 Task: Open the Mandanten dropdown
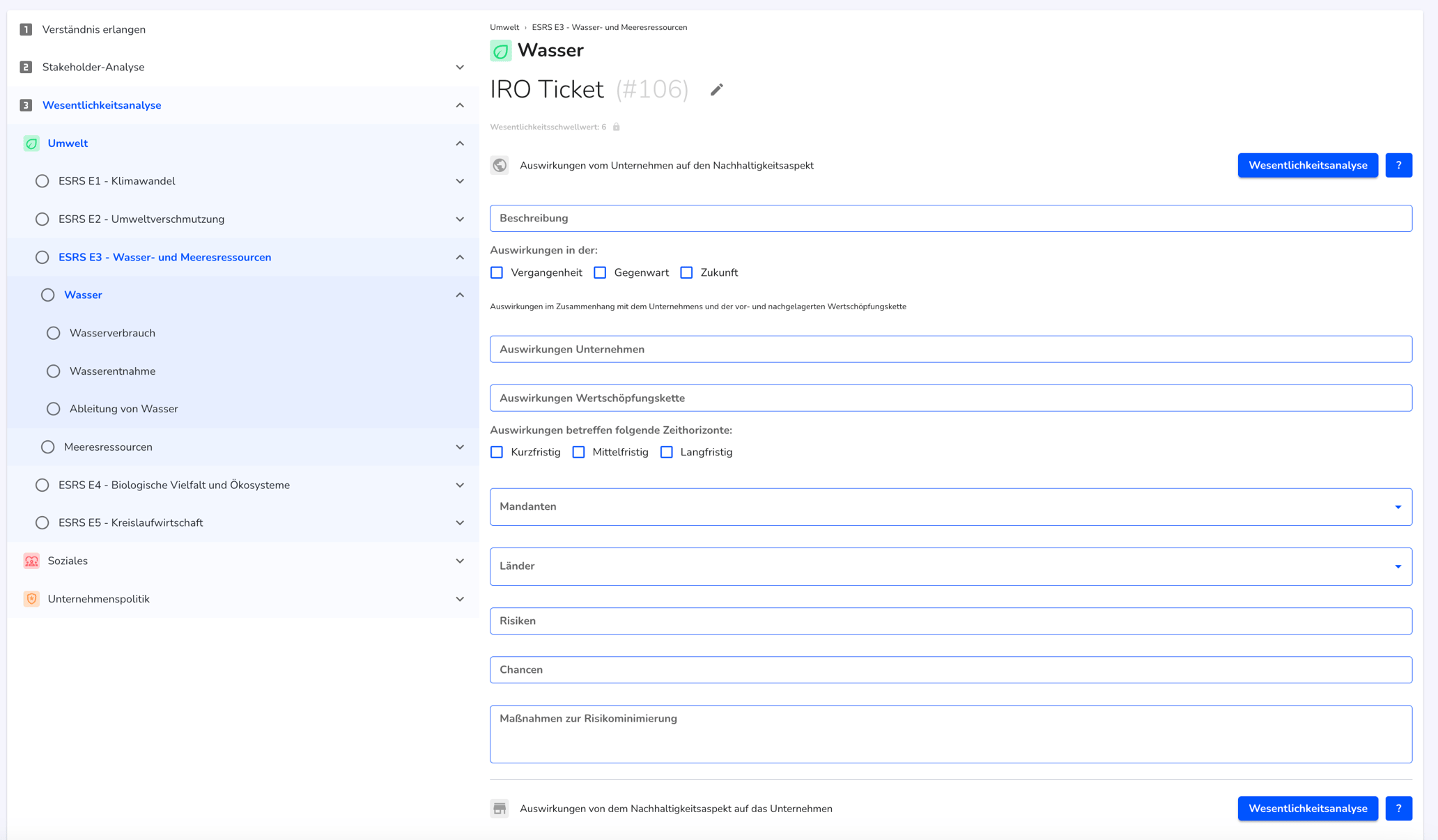[x=951, y=506]
